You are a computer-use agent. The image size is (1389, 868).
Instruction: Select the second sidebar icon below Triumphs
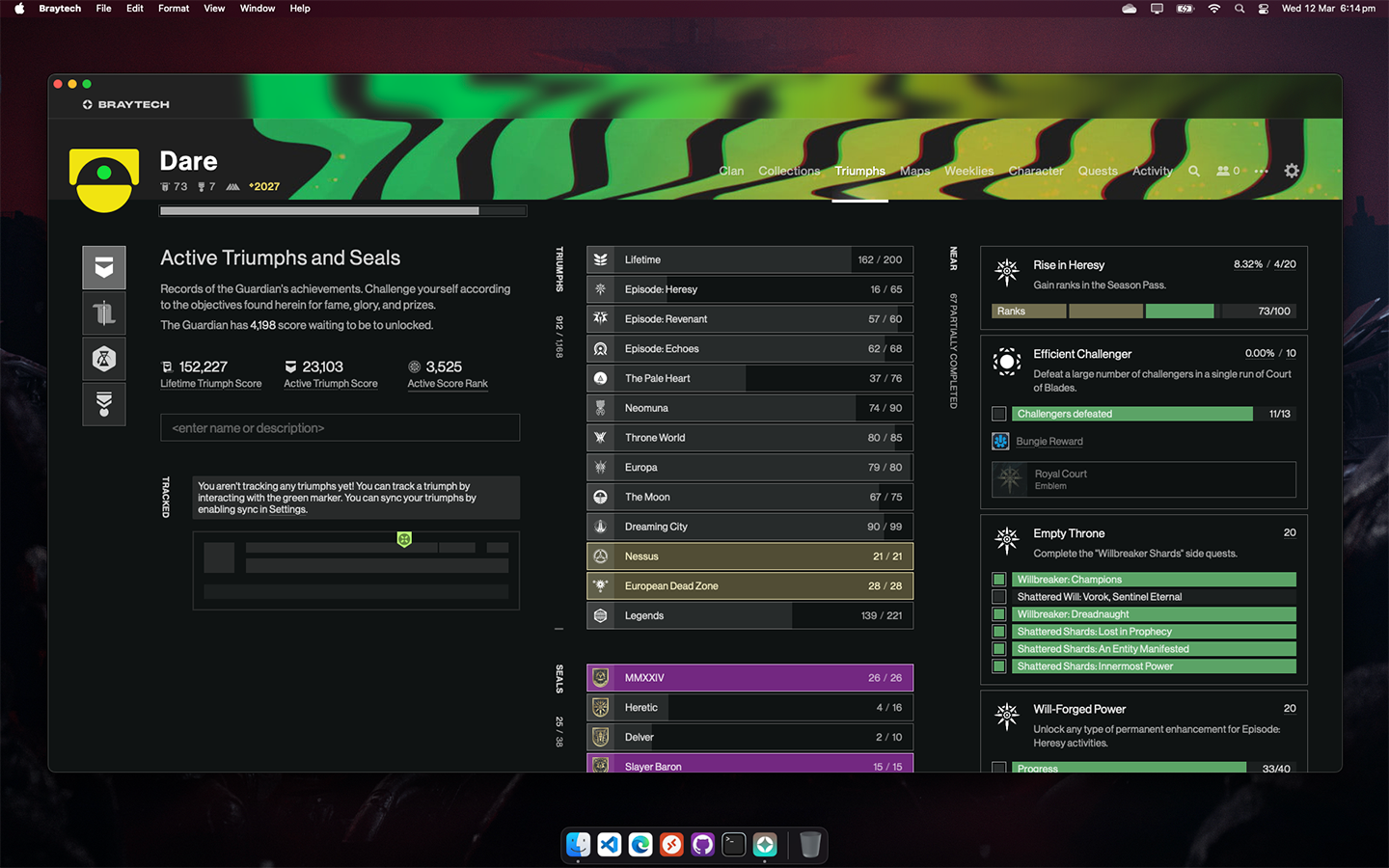104,313
